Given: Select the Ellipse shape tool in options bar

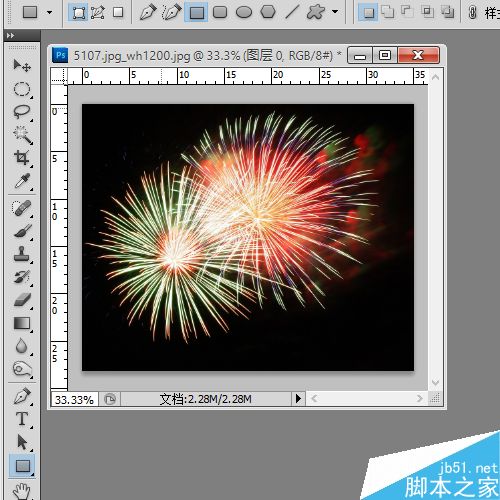Looking at the screenshot, I should click(244, 13).
